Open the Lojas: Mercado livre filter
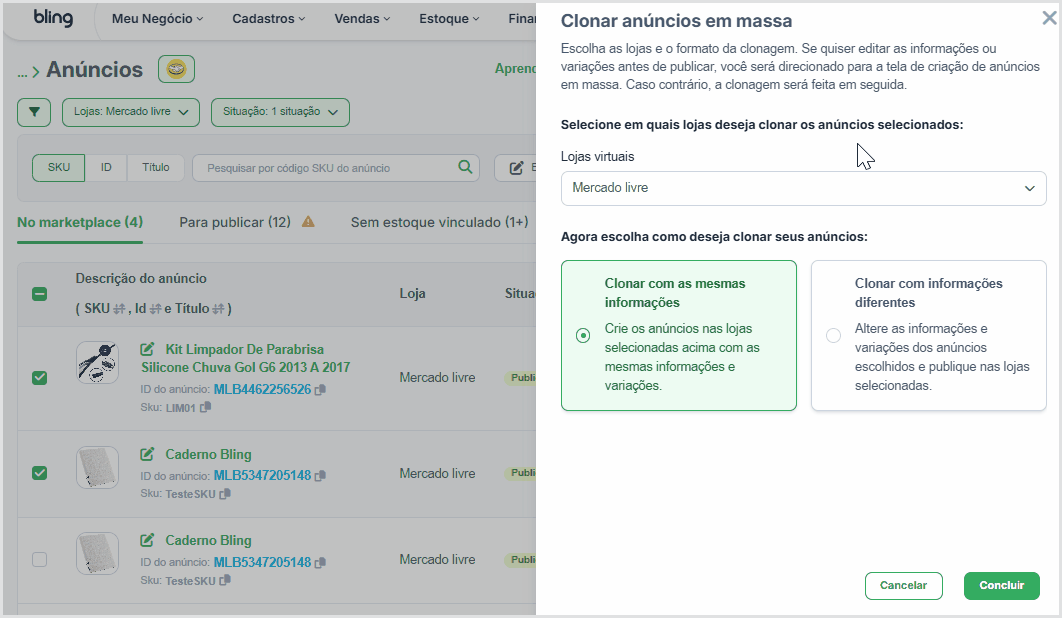 [131, 112]
